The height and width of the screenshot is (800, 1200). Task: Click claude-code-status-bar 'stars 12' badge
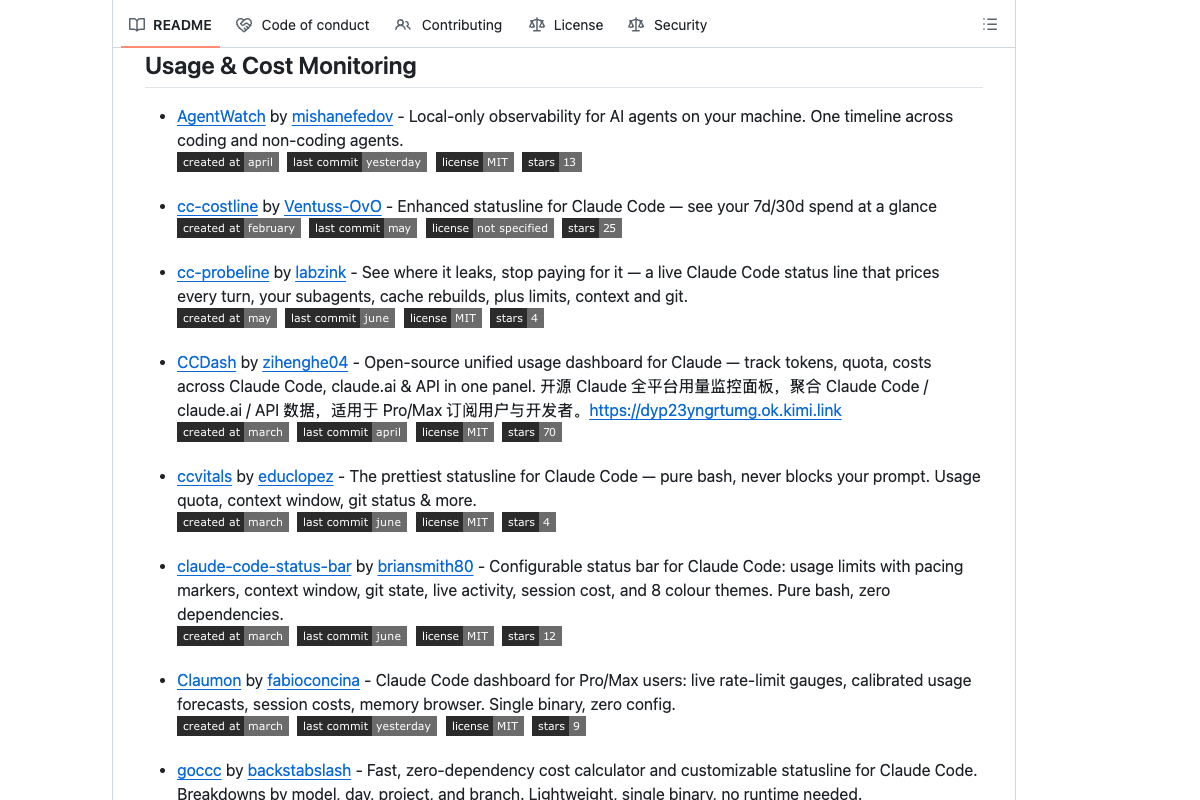point(532,636)
